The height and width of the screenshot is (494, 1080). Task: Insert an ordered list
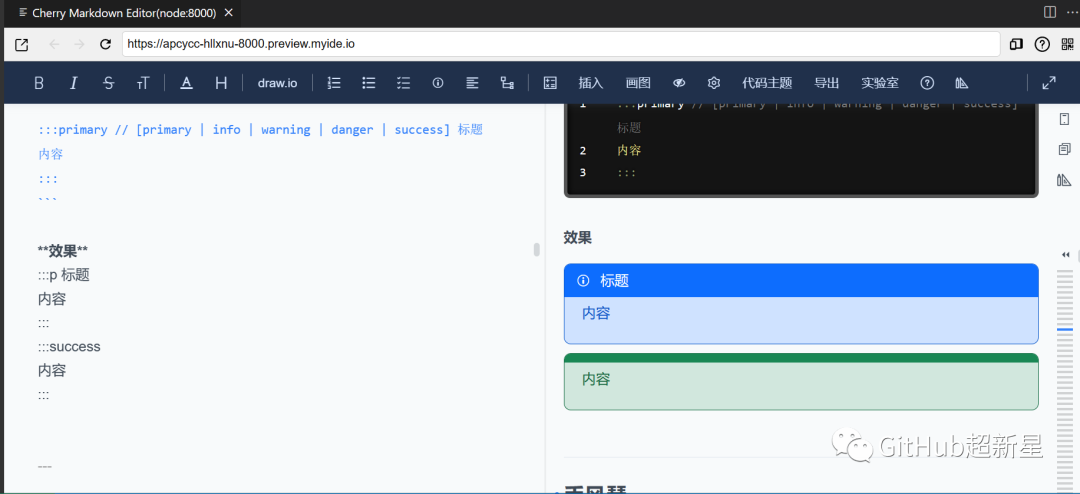click(334, 83)
